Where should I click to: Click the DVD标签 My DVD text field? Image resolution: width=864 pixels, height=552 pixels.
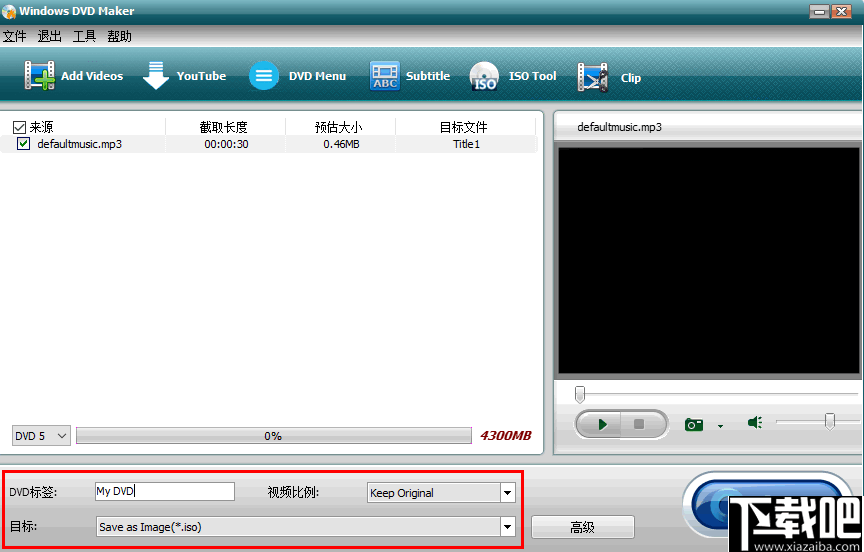(x=165, y=491)
